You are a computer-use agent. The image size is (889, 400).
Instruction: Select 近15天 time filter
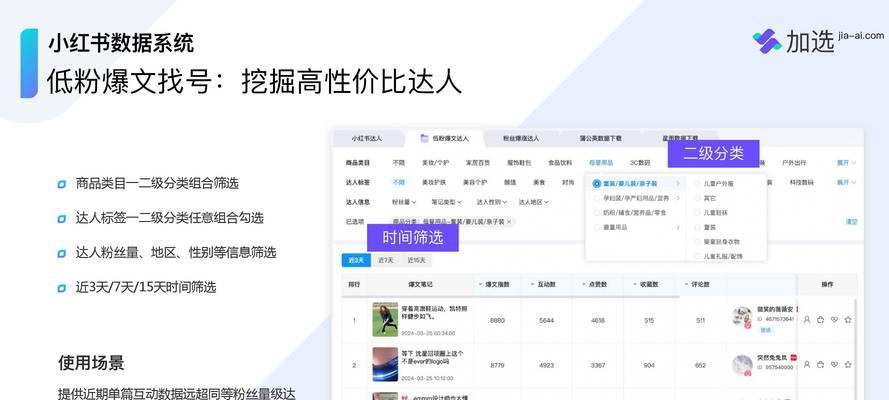point(416,260)
